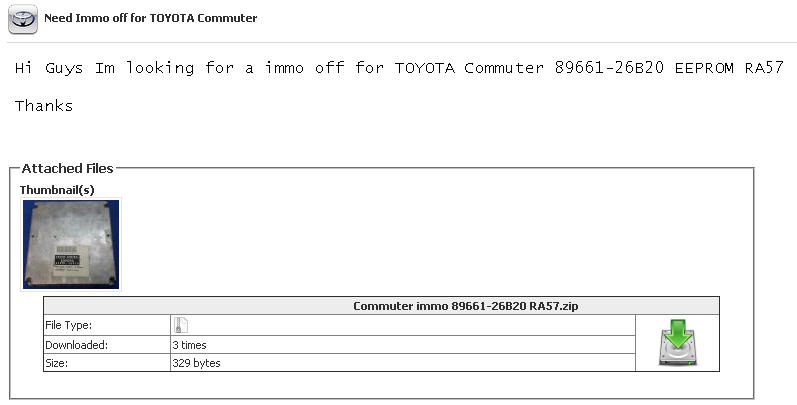797x405 pixels.
Task: Click the part number 89661-26B20 in post text
Action: 613,69
